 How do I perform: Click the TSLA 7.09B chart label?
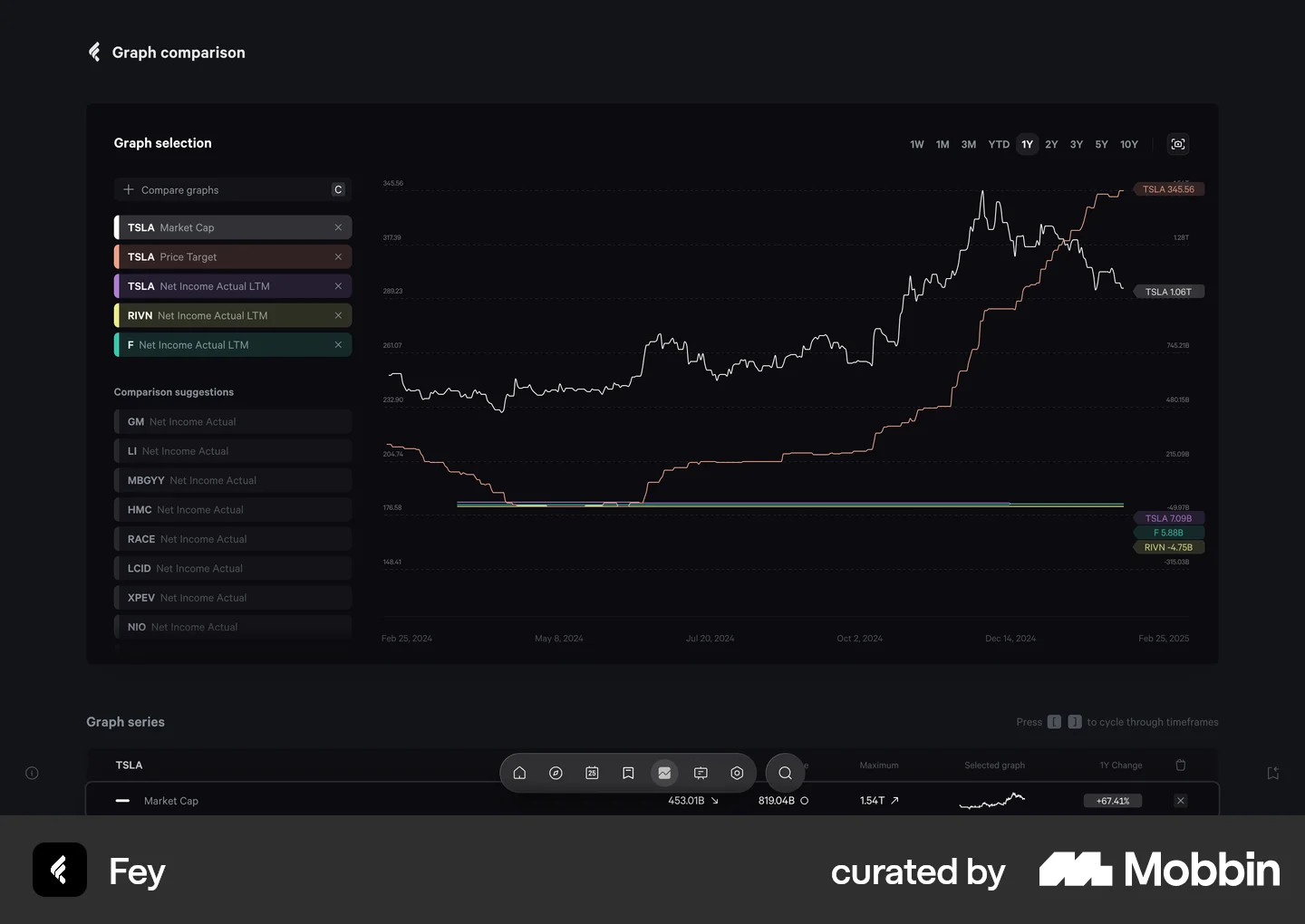(1168, 518)
